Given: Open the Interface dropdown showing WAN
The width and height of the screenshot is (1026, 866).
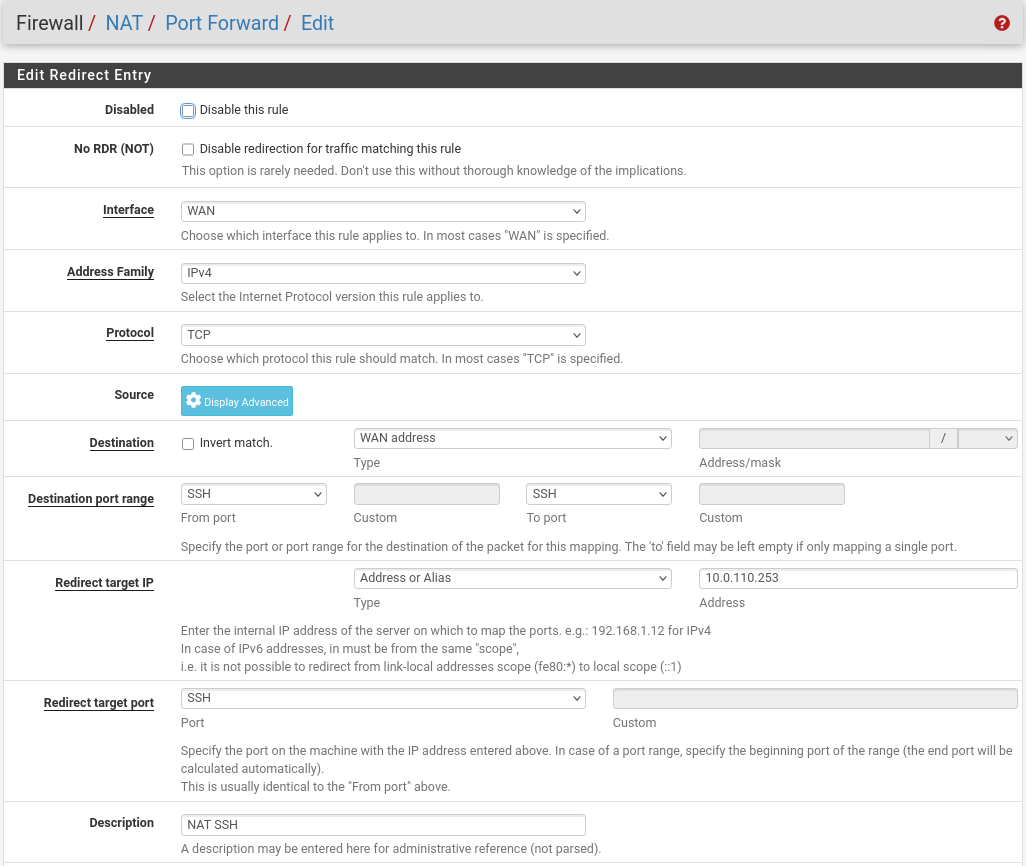Looking at the screenshot, I should click(382, 211).
